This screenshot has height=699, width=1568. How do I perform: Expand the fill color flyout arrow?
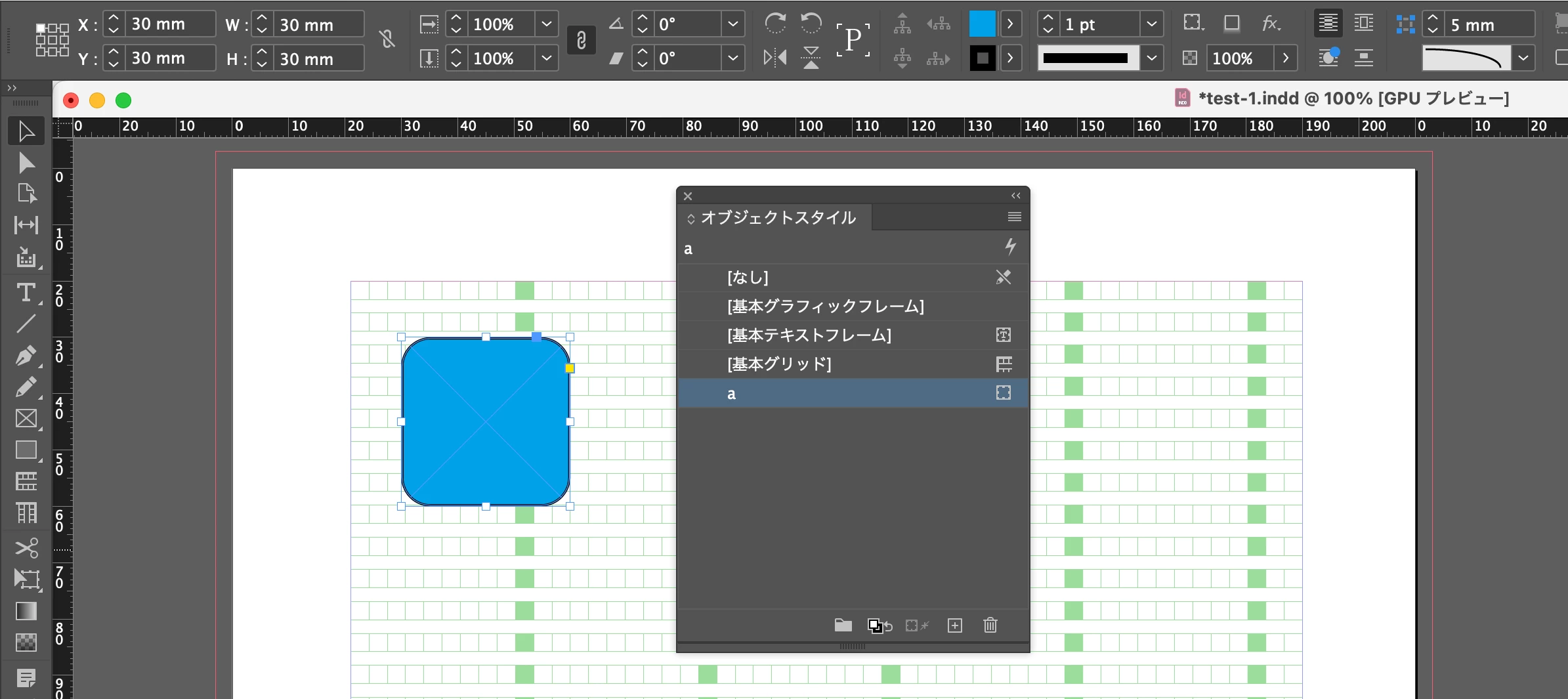(1010, 24)
